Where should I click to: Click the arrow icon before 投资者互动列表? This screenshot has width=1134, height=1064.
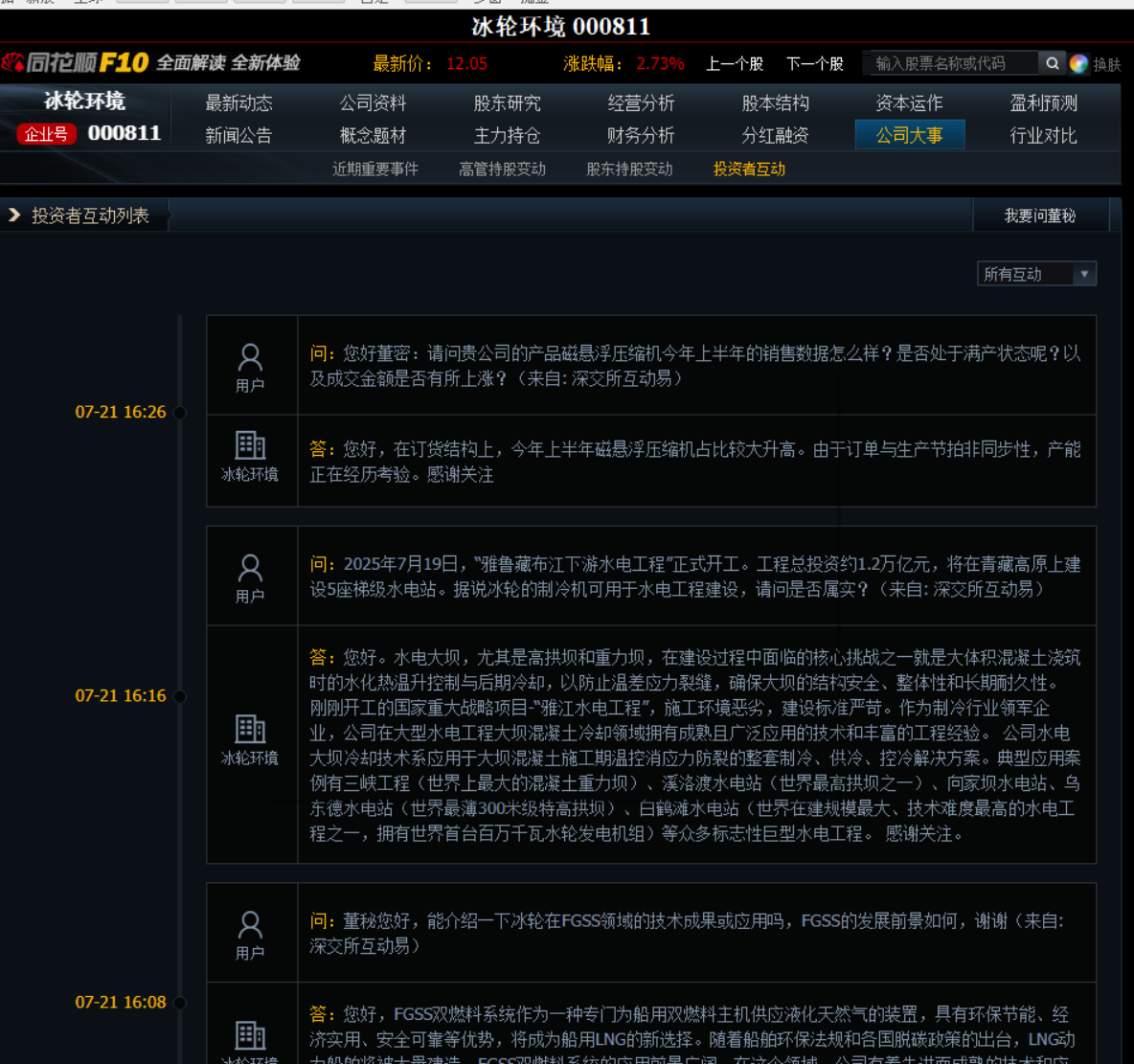pyautogui.click(x=13, y=215)
